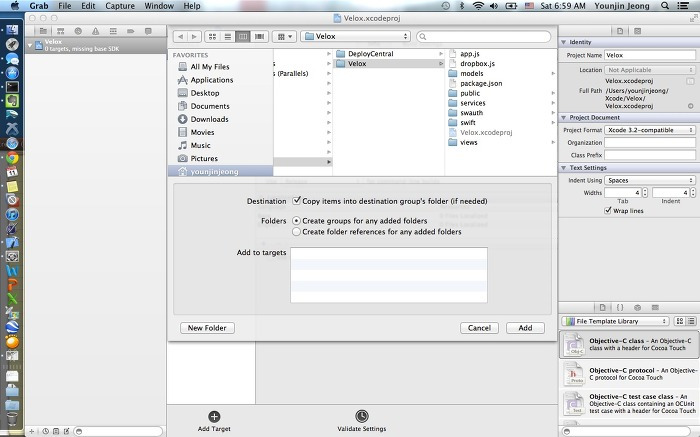The image size is (700, 437).
Task: Show Code Snippet Library braces icon
Action: click(x=620, y=308)
